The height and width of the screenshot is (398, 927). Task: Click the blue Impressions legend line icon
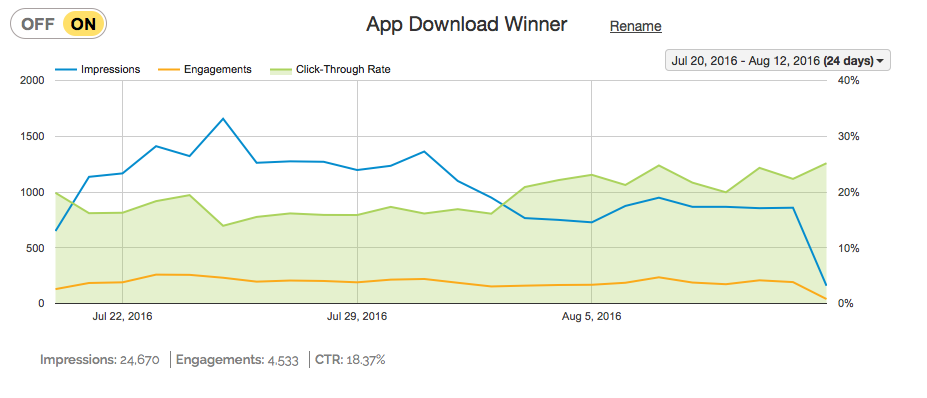66,70
